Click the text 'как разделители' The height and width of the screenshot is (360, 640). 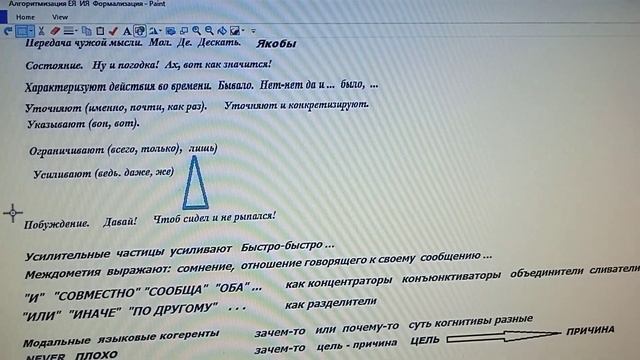pyautogui.click(x=330, y=303)
